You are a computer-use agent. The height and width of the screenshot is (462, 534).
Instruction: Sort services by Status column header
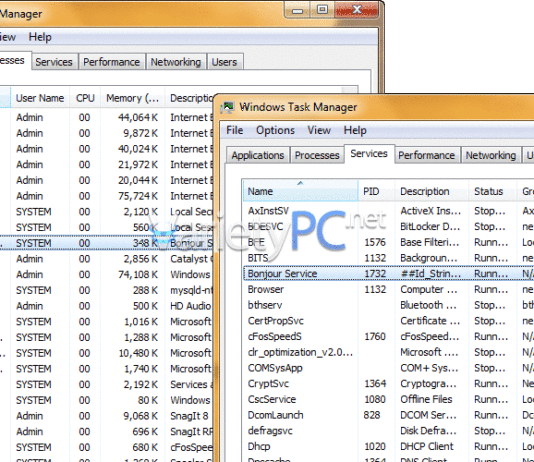(493, 191)
